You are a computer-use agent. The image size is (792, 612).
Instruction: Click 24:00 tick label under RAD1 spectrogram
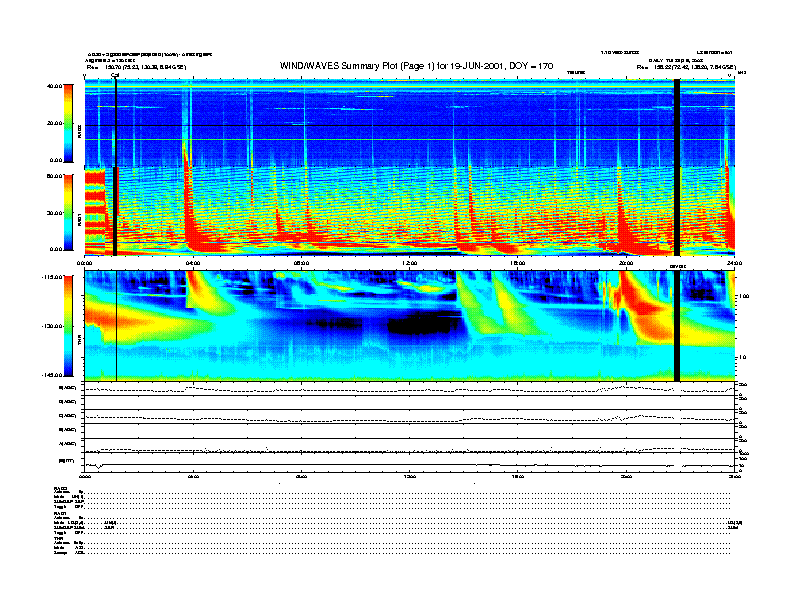[734, 263]
